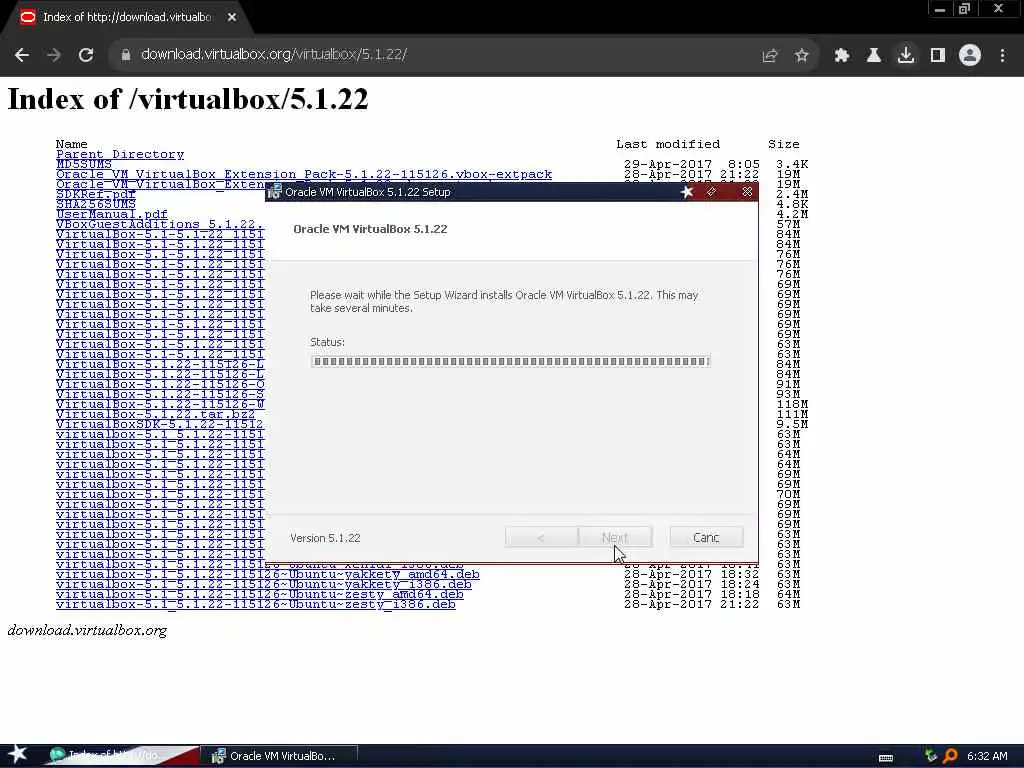Click the Name column header
This screenshot has height=768, width=1024.
point(72,144)
